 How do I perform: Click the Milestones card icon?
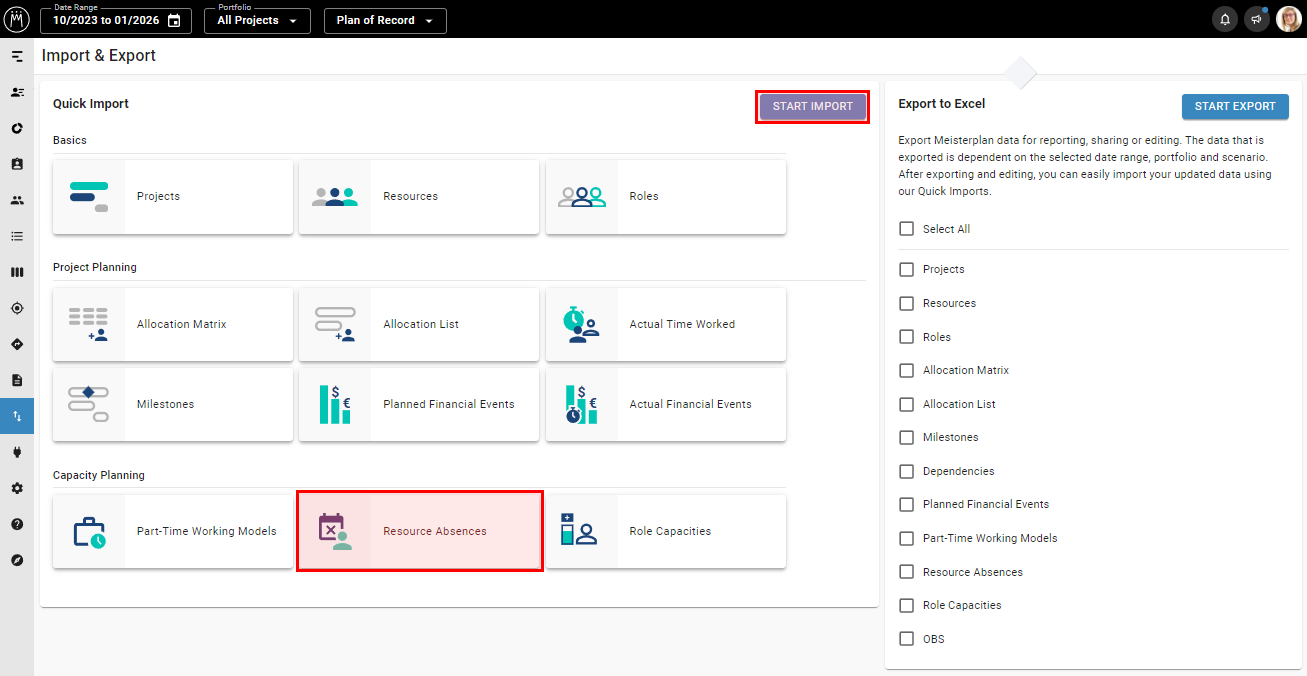click(89, 404)
